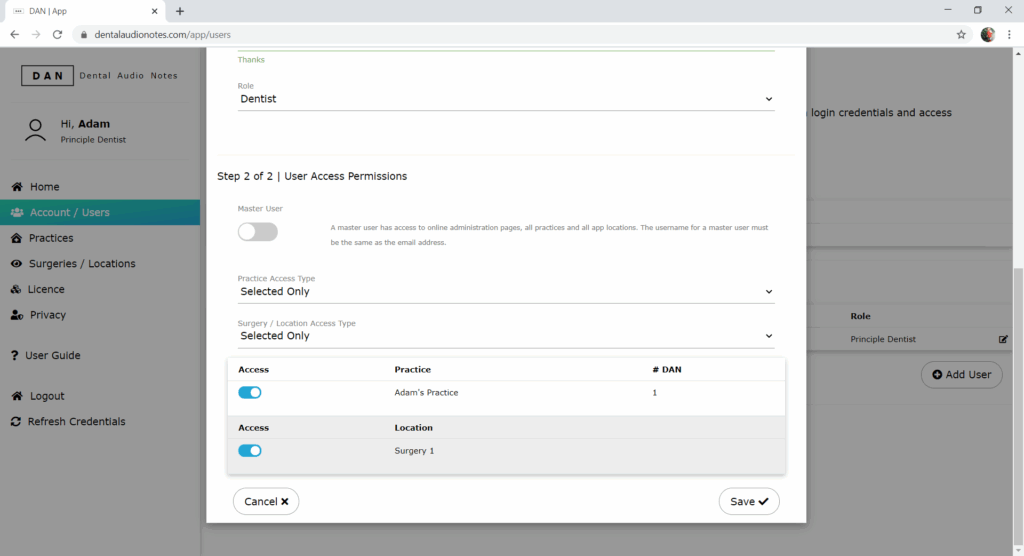Open the Role dropdown showing Dentist
This screenshot has width=1024, height=556.
[505, 99]
